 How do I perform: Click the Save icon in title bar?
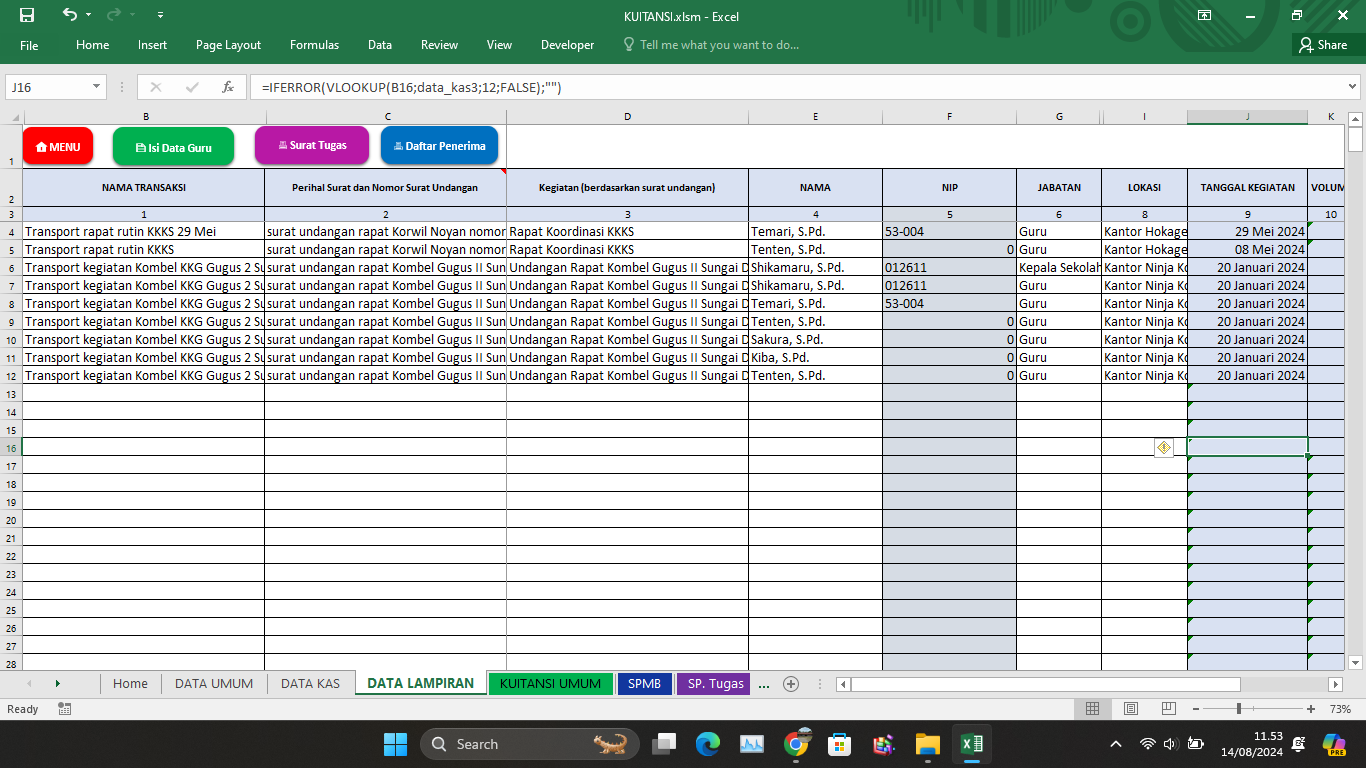[27, 15]
